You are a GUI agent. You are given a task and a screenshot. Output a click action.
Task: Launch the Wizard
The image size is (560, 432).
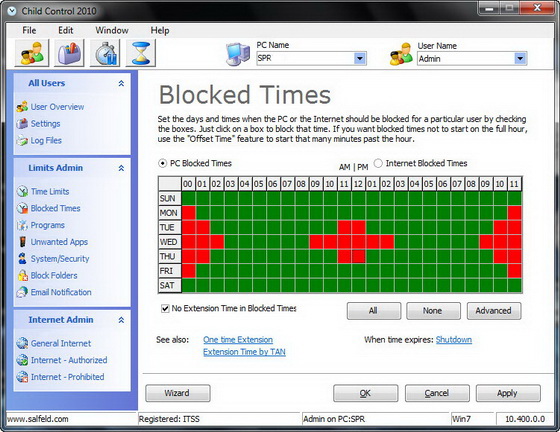click(178, 393)
